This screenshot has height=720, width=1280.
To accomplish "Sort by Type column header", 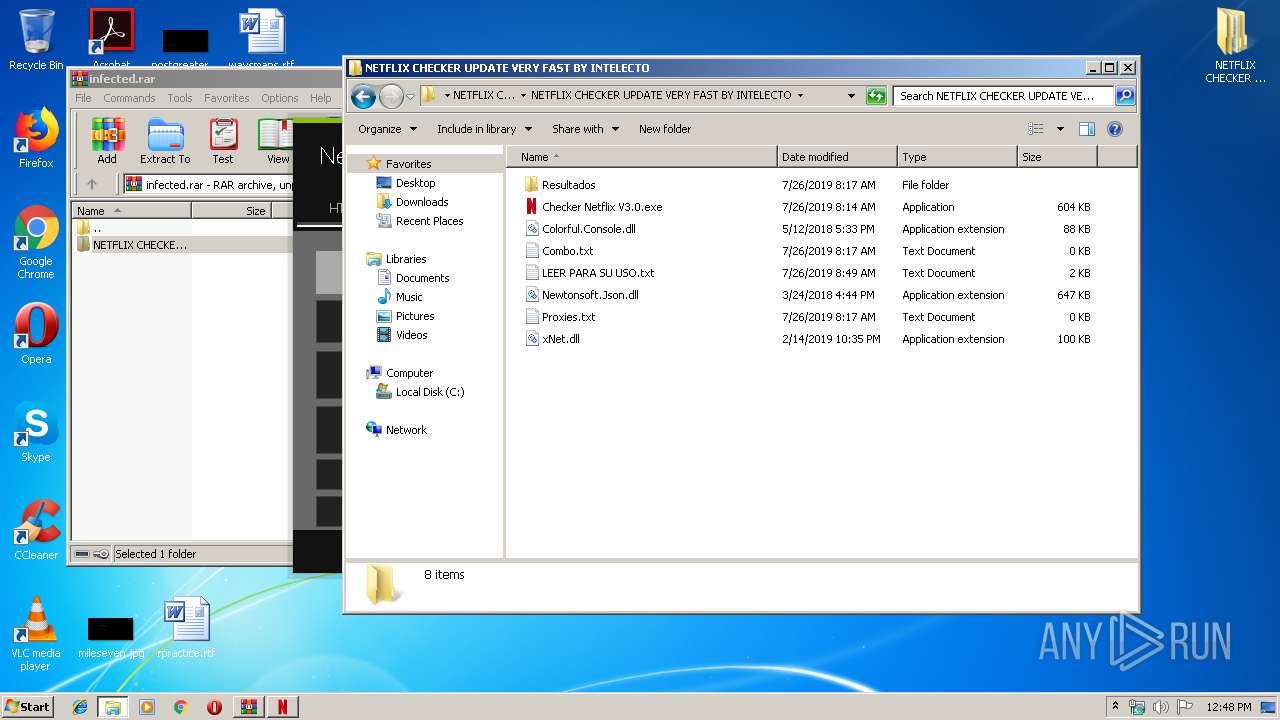I will coord(957,157).
